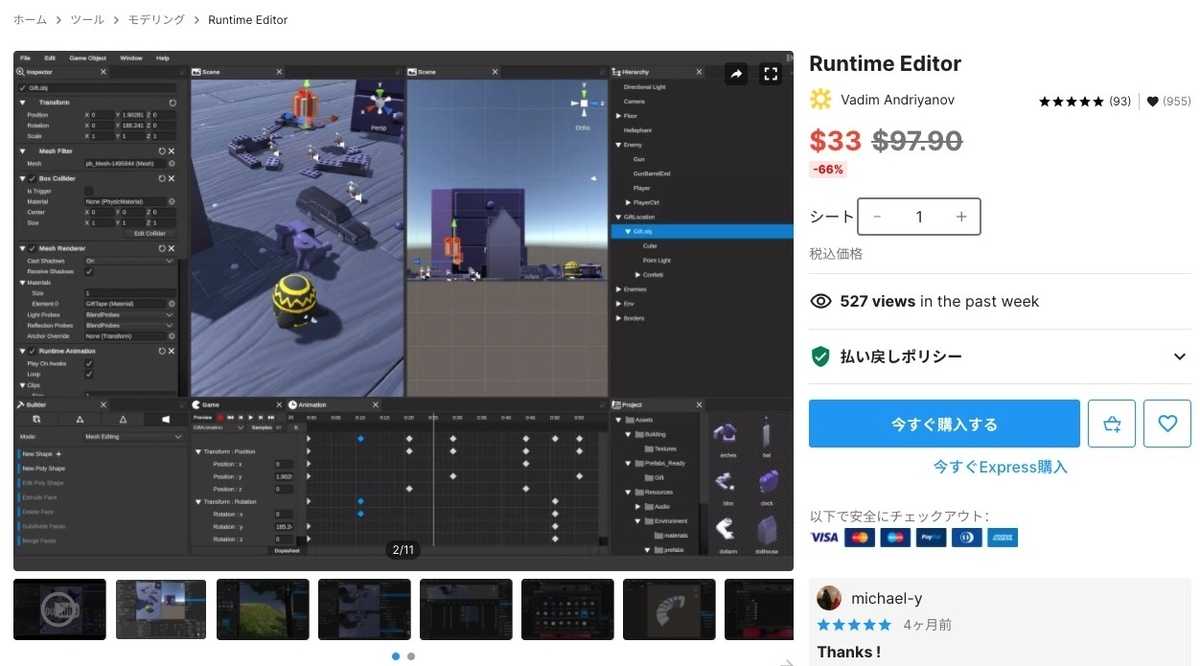Click the five-star rating (93)
The image size is (1200, 666).
(x=1085, y=101)
